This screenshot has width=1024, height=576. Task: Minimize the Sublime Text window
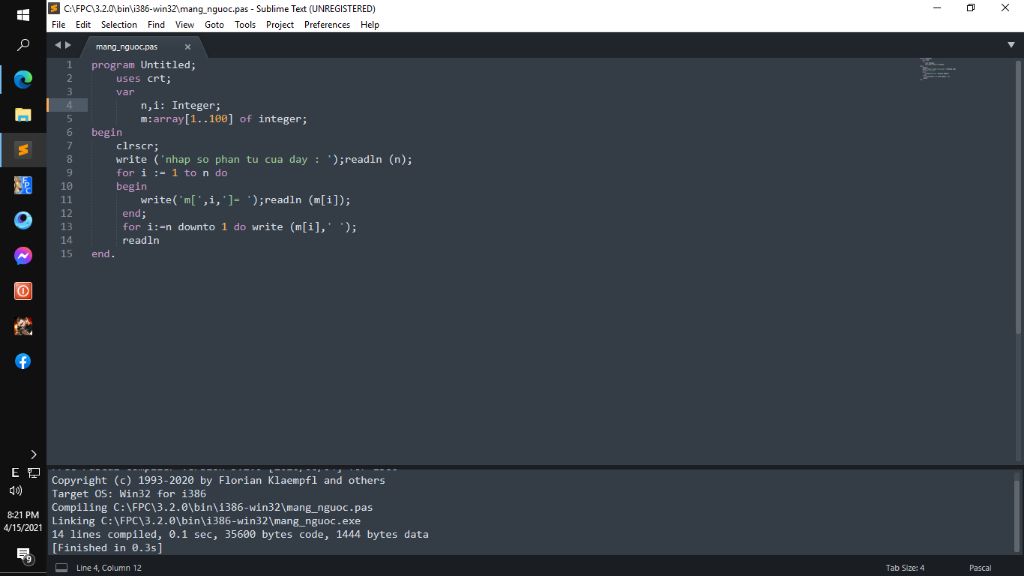point(937,8)
